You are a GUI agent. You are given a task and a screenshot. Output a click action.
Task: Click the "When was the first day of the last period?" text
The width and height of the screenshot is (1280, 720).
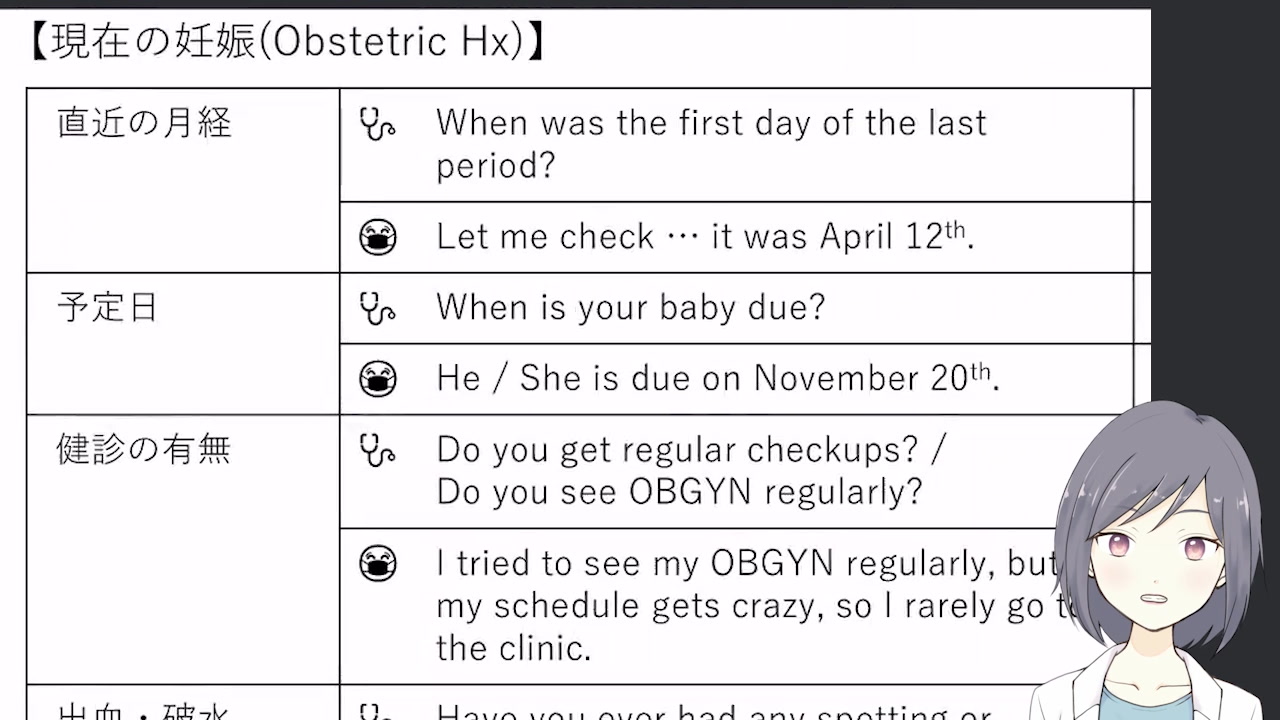pyautogui.click(x=710, y=144)
